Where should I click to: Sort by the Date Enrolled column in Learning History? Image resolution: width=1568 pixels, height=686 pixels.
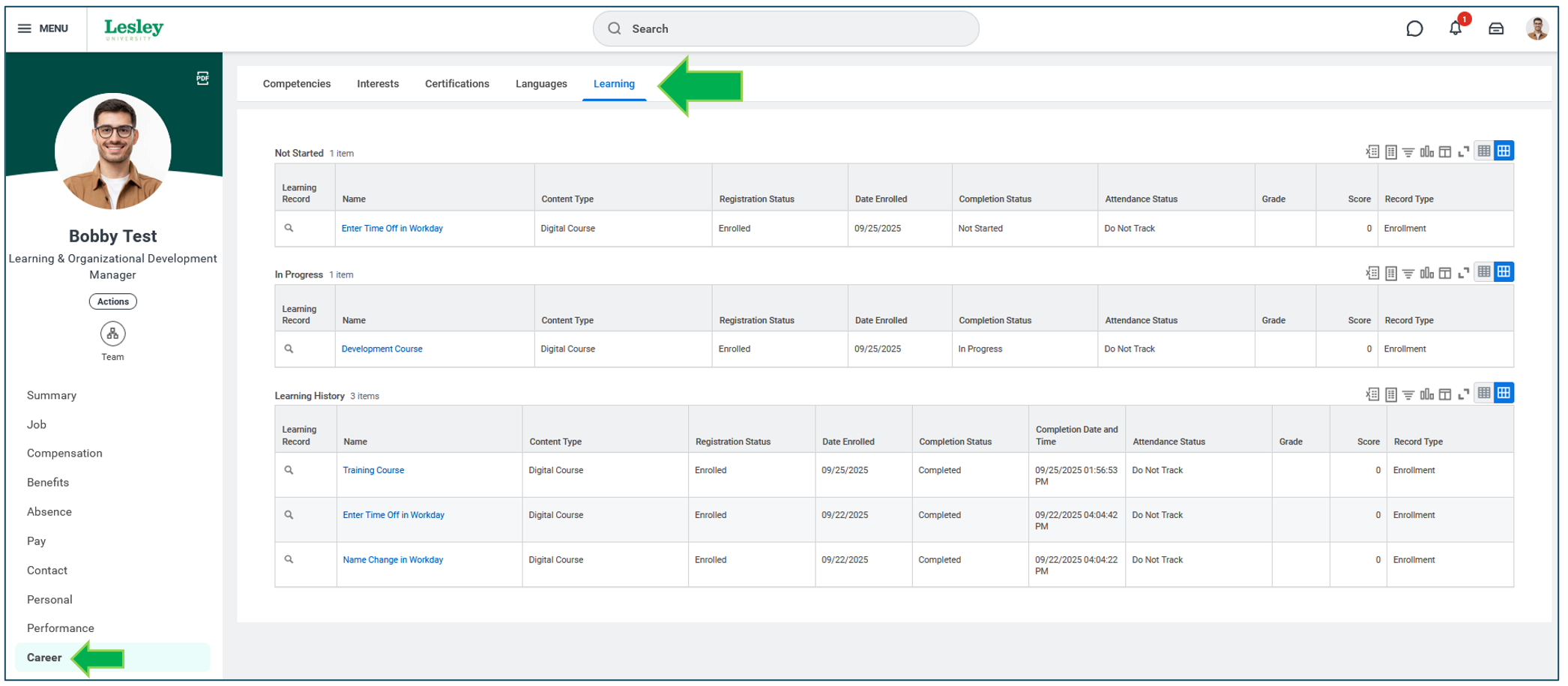(x=848, y=442)
